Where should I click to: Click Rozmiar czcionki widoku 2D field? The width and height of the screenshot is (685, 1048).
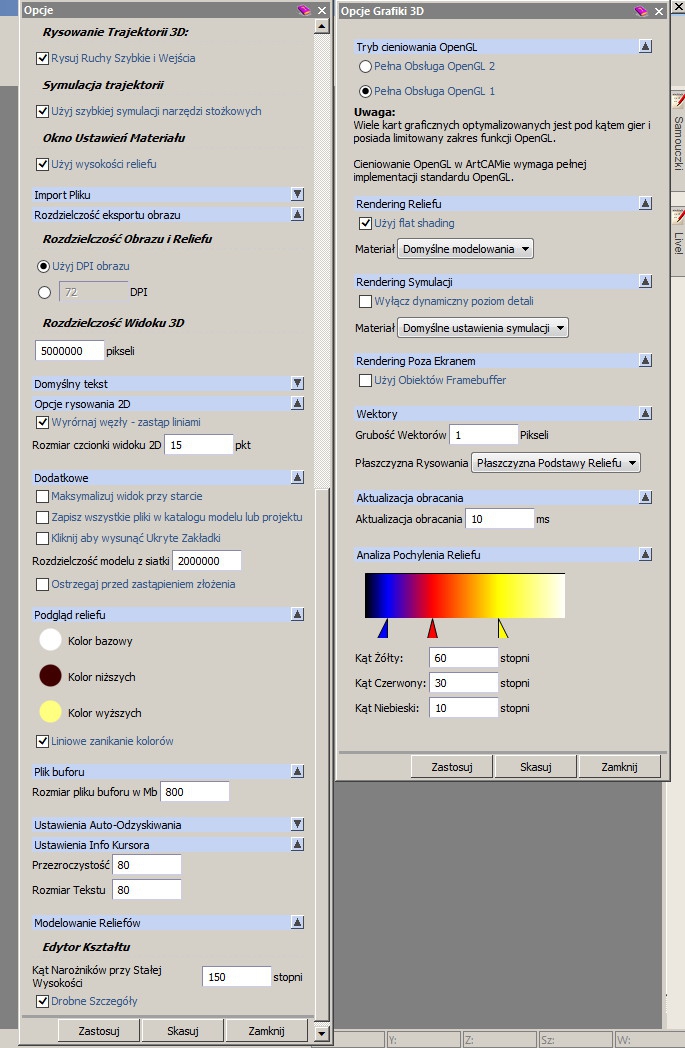(198, 445)
